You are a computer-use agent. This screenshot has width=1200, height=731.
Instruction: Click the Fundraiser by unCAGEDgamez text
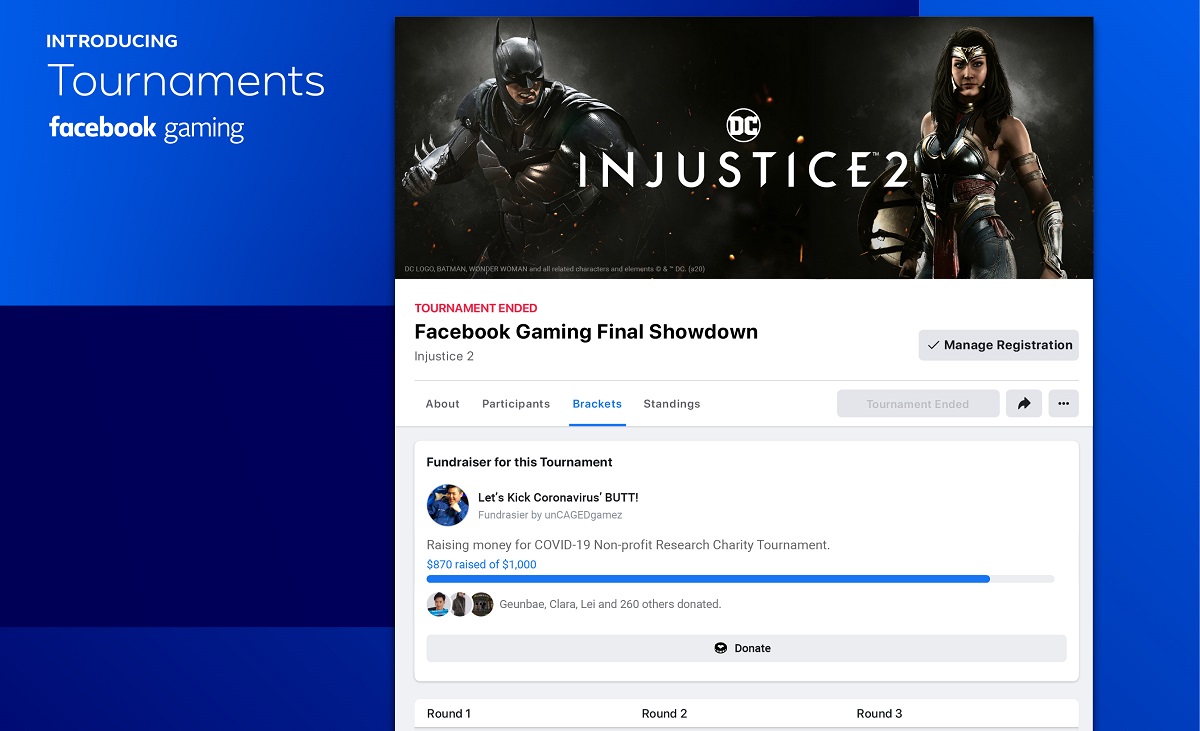[x=550, y=515]
